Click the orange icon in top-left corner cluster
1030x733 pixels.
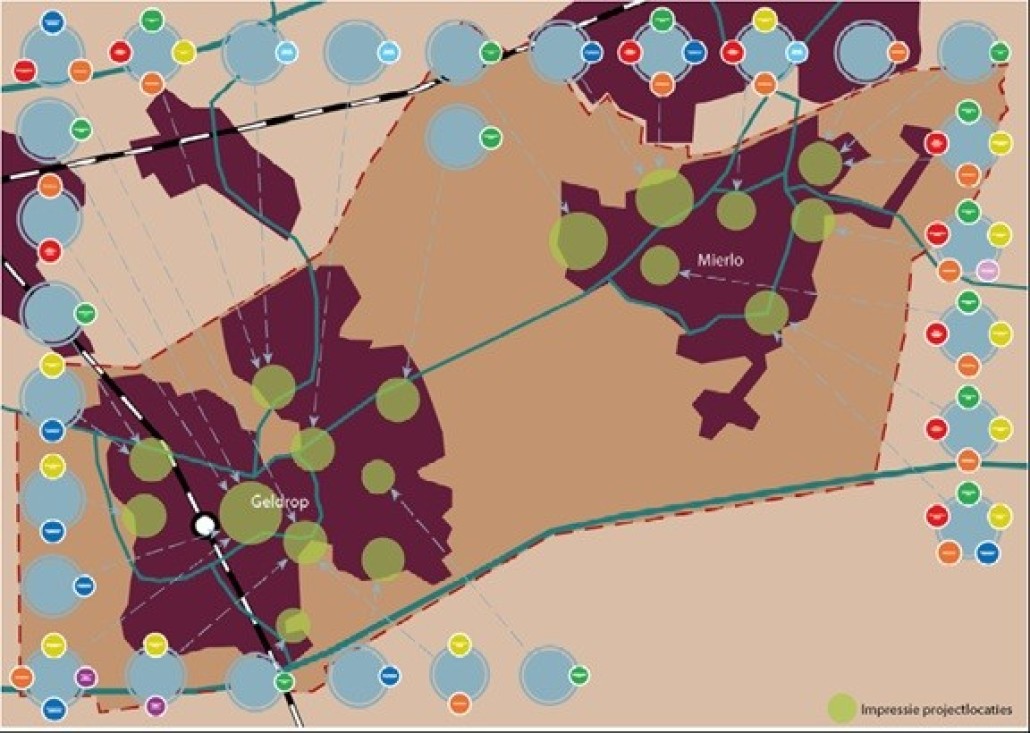tap(81, 70)
